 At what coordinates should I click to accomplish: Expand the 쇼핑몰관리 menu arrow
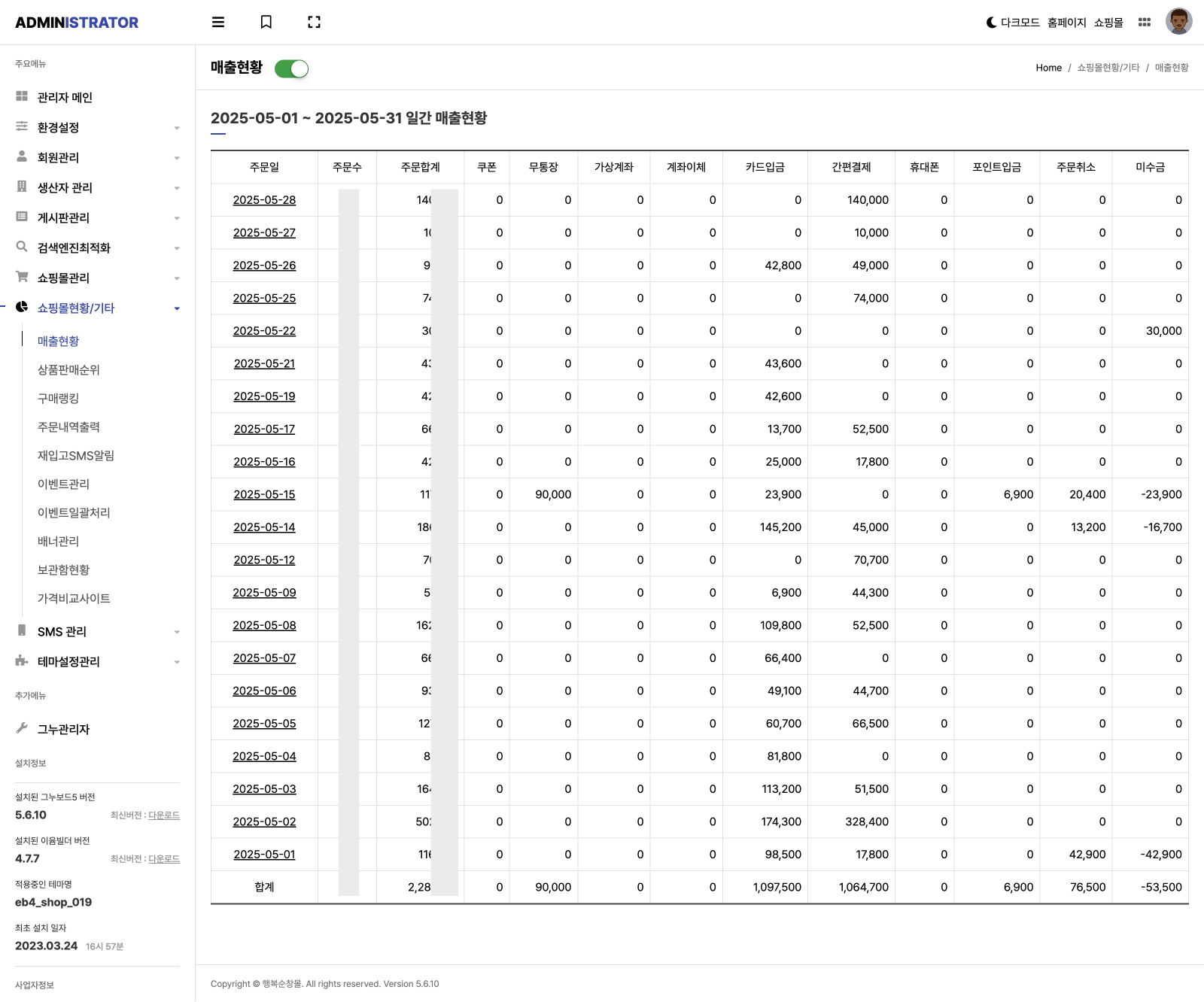tap(177, 278)
